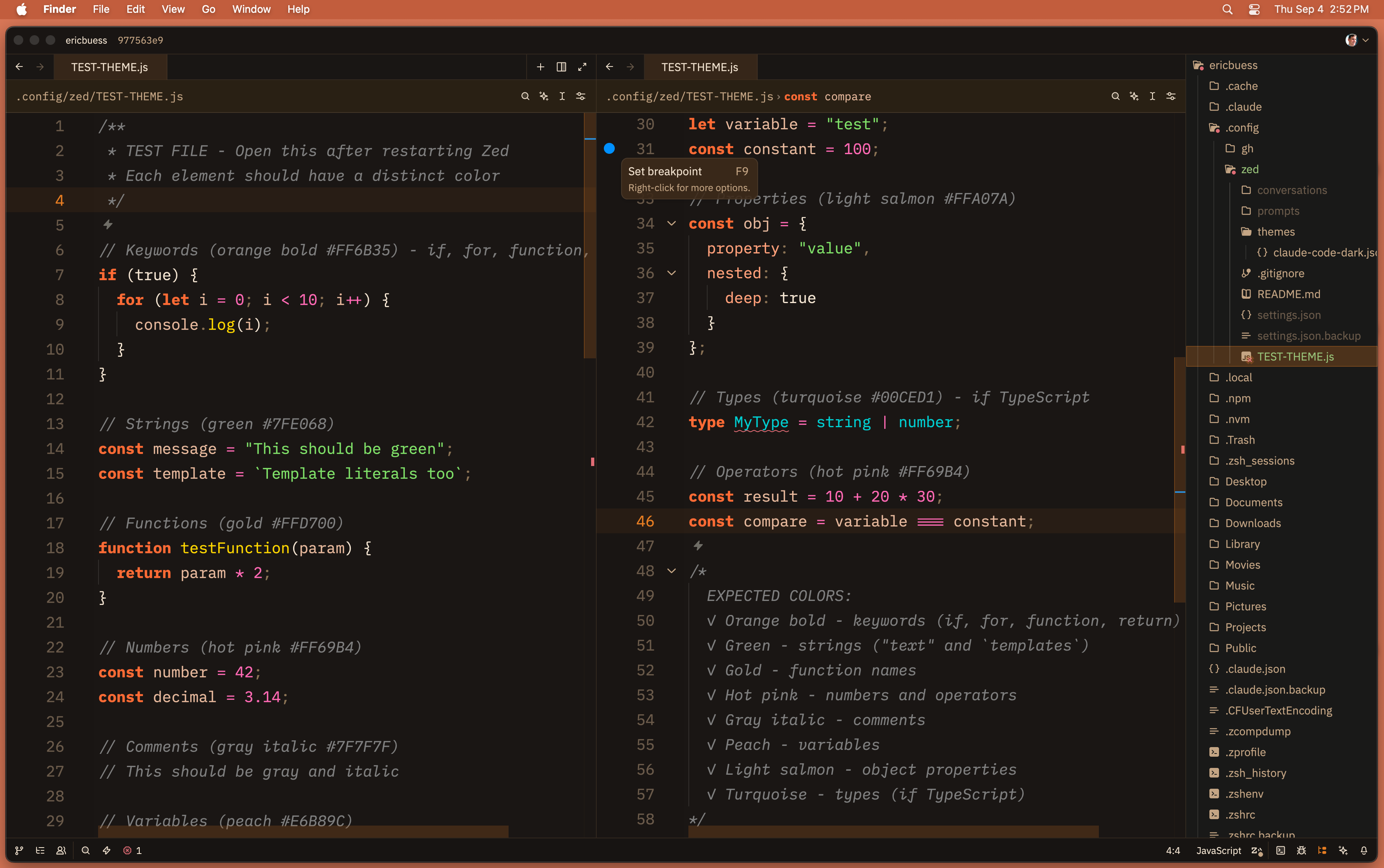Open project search from status bar magnifier
This screenshot has height=868, width=1384.
[86, 850]
